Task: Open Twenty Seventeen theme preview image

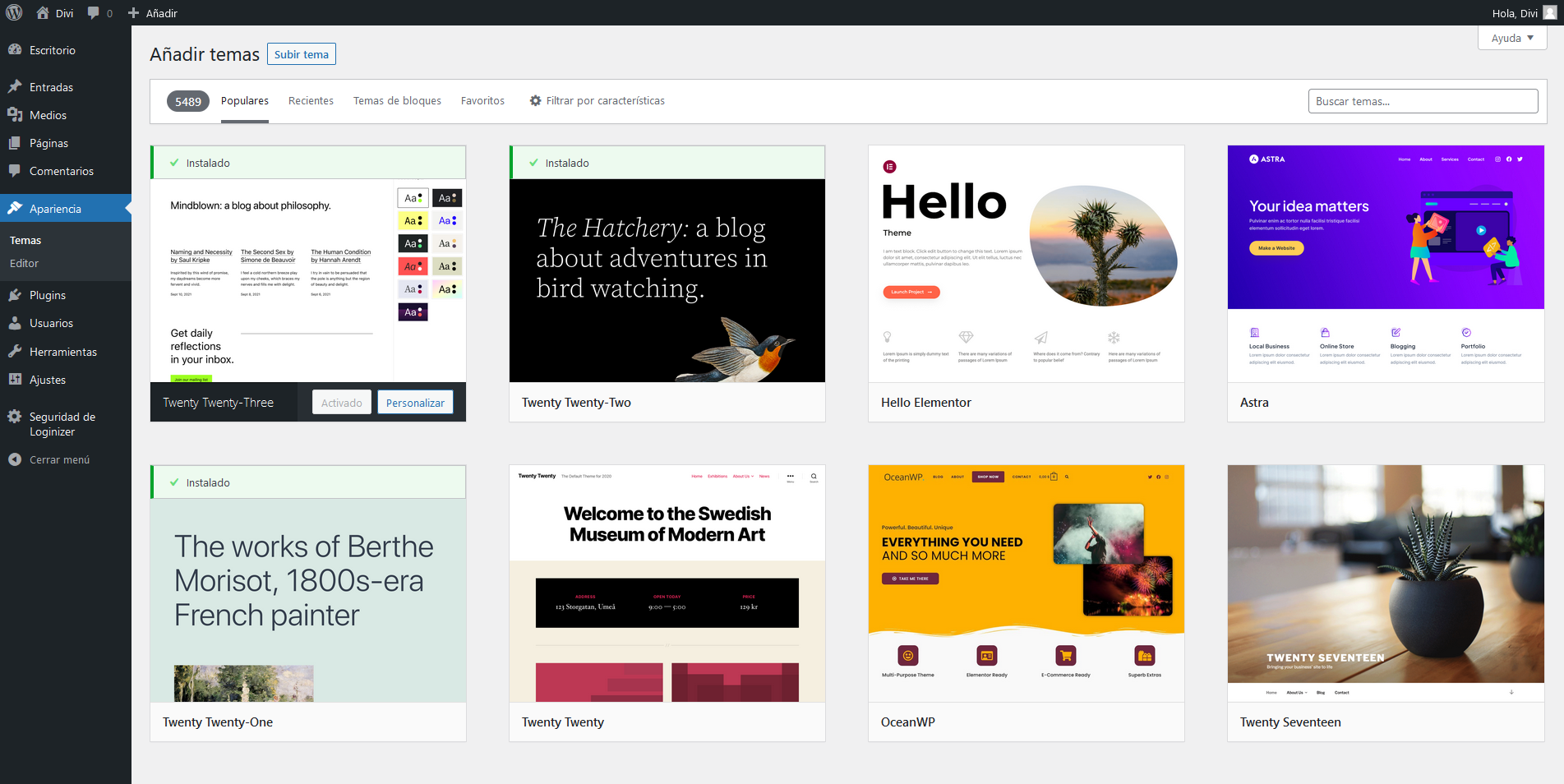Action: pyautogui.click(x=1386, y=583)
